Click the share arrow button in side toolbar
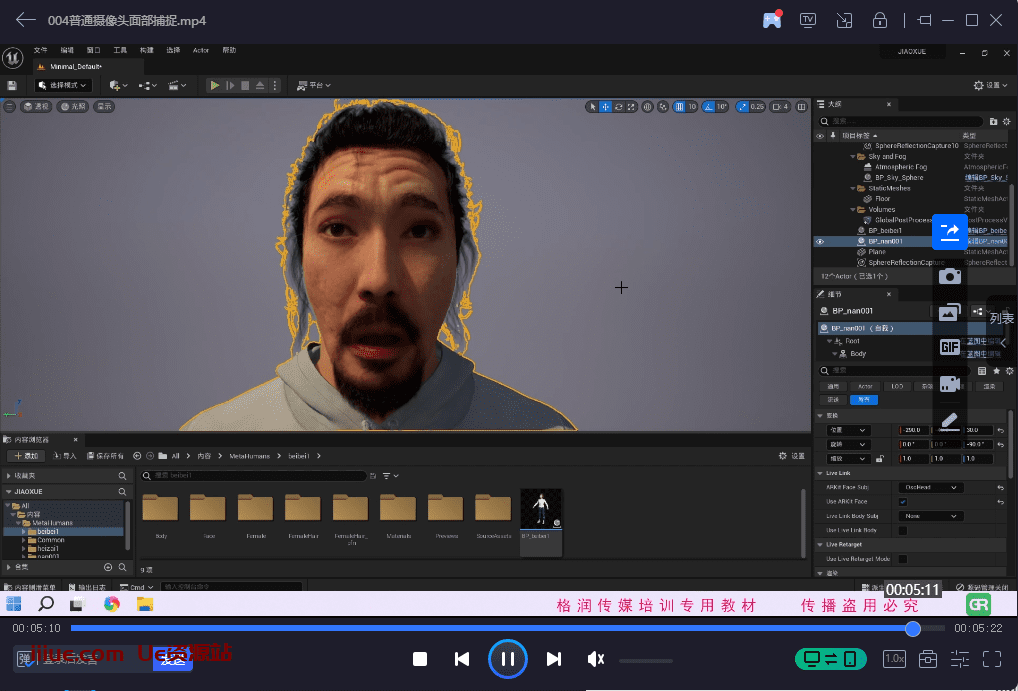 point(949,232)
